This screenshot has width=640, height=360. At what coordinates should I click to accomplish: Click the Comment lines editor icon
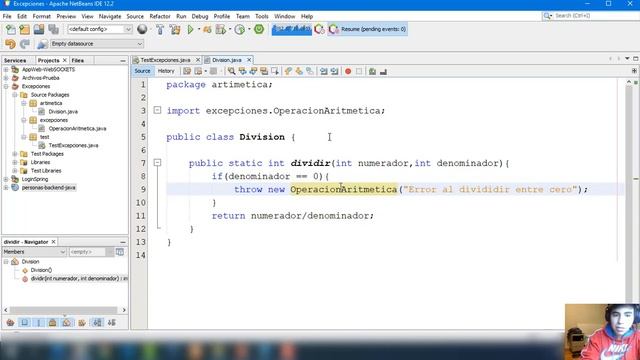point(372,71)
